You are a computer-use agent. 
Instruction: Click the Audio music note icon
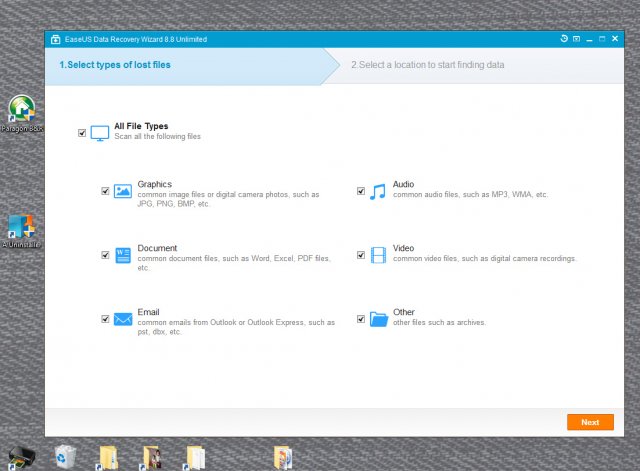[378, 191]
